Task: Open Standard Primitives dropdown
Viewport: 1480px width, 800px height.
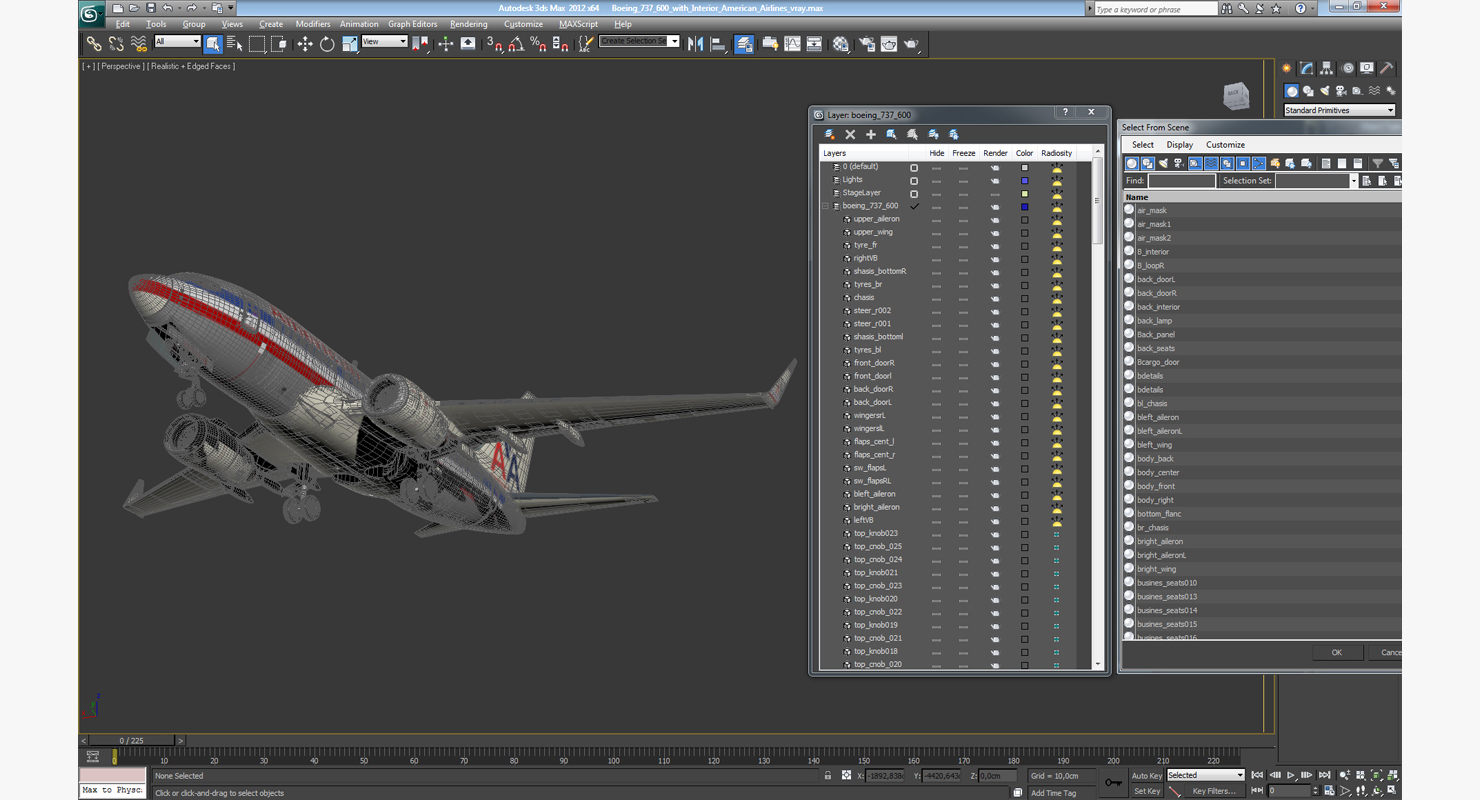Action: 1339,110
